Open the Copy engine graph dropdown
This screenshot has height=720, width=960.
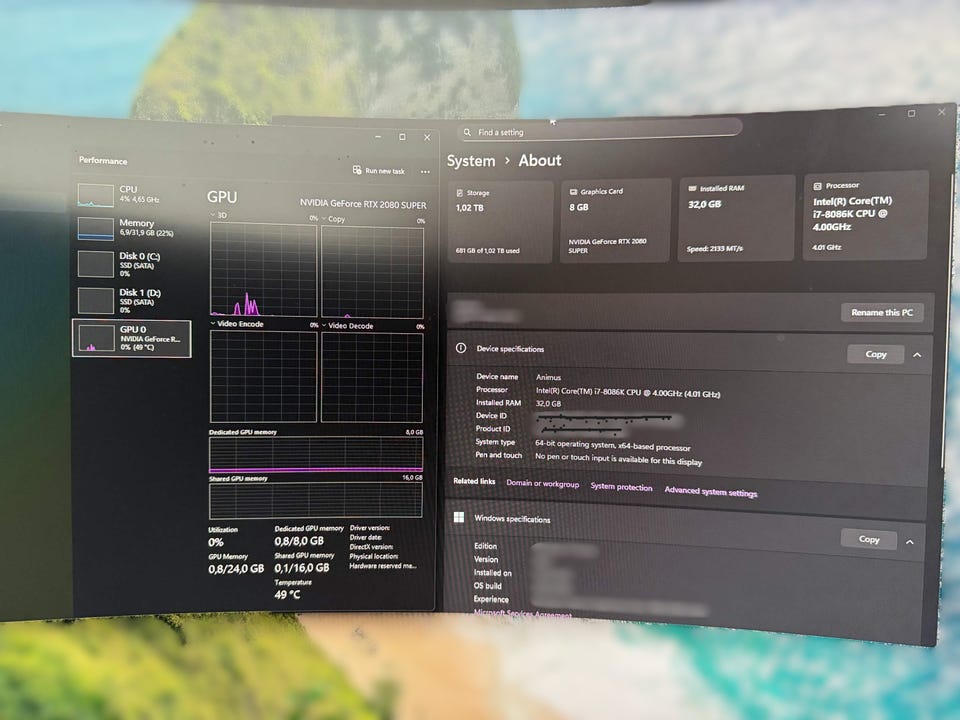click(x=324, y=219)
